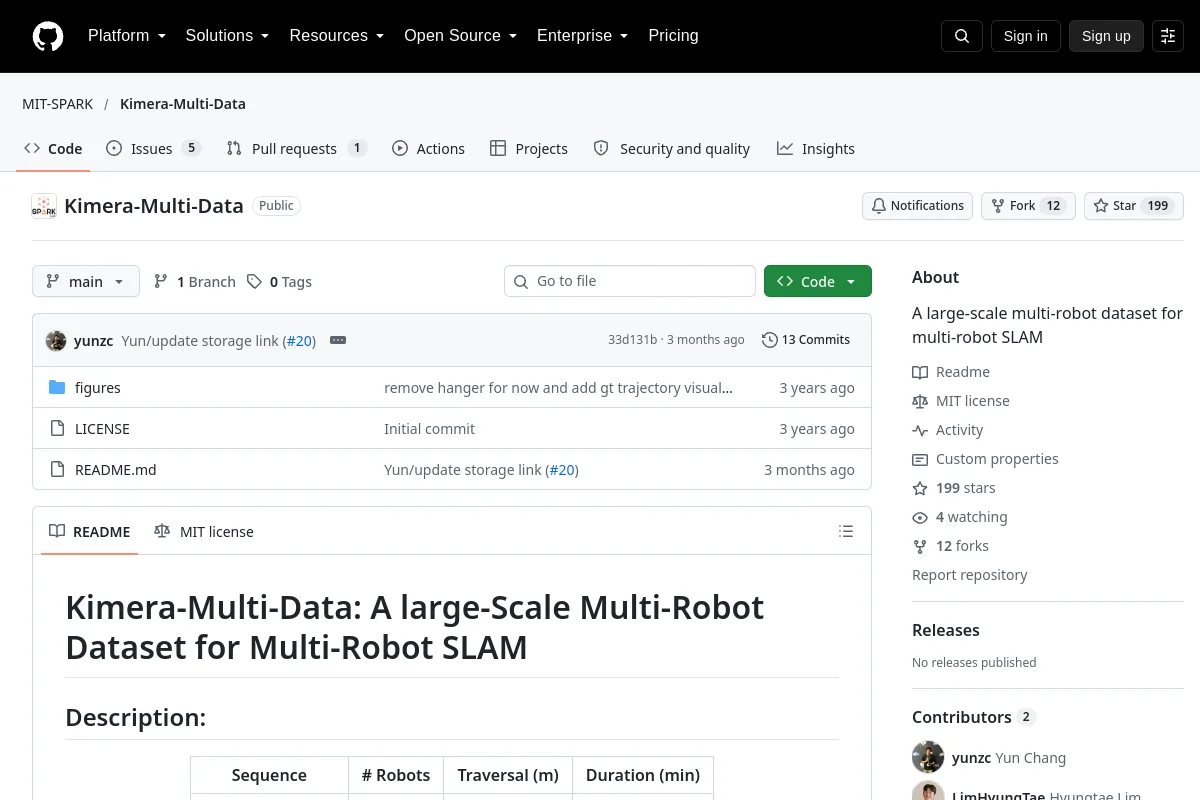Open the Insights tab
The width and height of the screenshot is (1200, 800).
tap(816, 149)
